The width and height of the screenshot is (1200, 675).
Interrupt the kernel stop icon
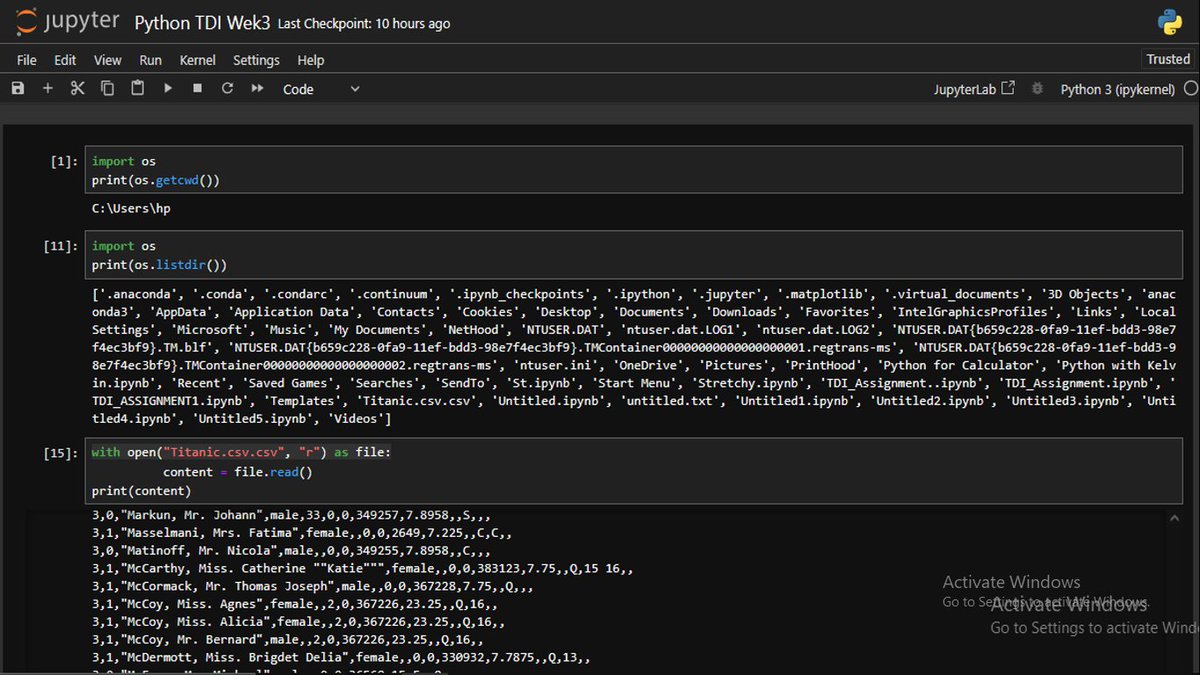tap(197, 89)
